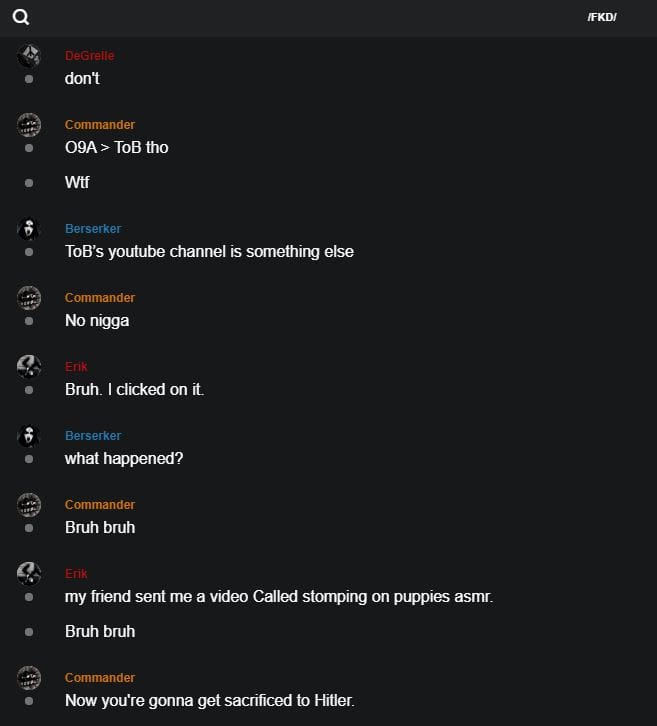657x726 pixels.
Task: Click DeGrelle's avatar picture
Action: (x=29, y=56)
